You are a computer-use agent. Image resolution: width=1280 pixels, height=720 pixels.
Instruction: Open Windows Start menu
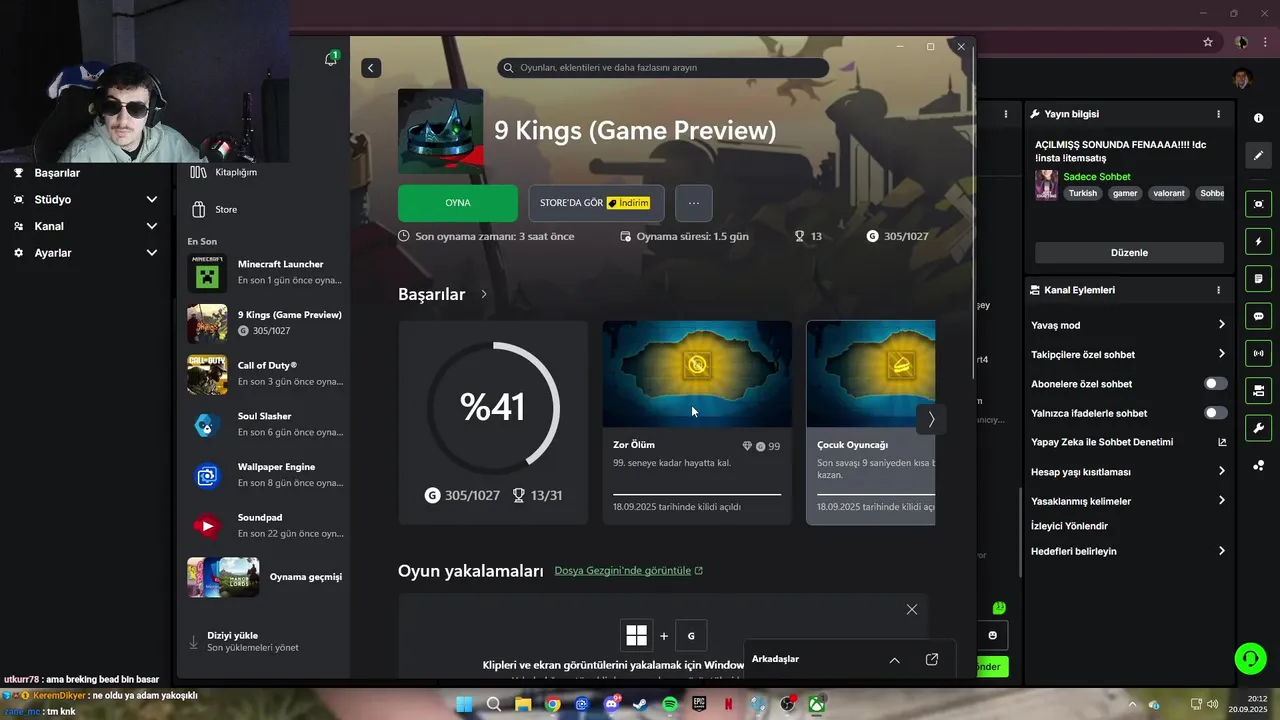(x=464, y=704)
